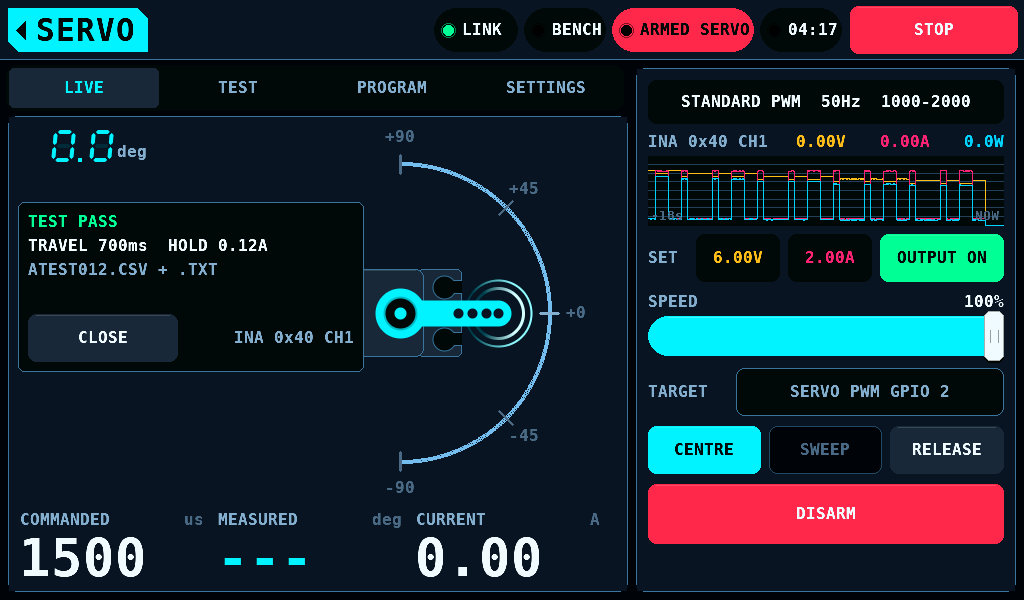Click the red DISARM button

[x=825, y=514]
